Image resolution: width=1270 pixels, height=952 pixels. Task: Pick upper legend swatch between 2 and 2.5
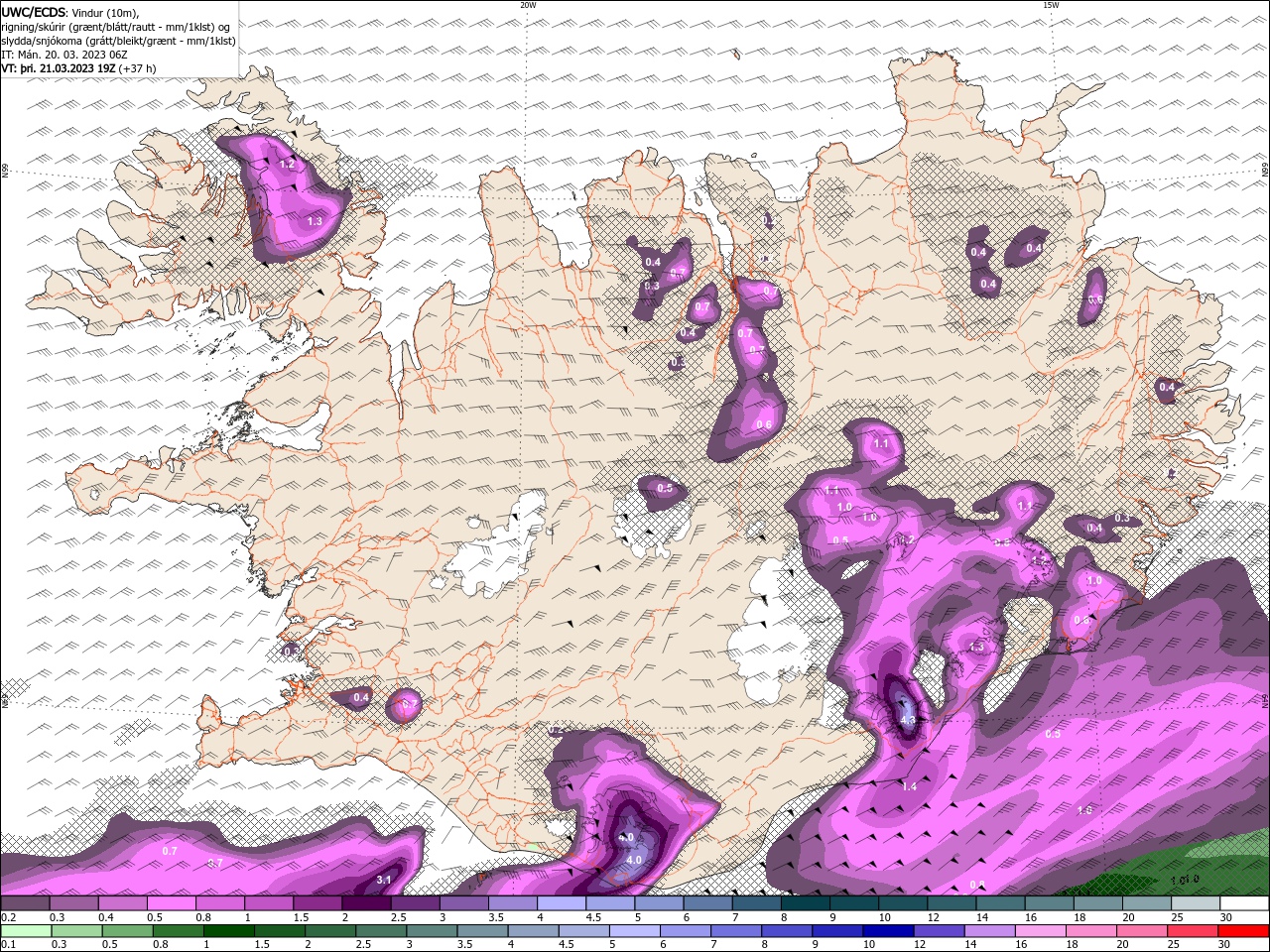[x=366, y=903]
